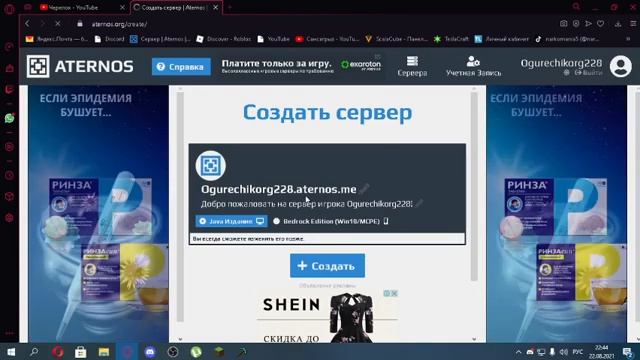Open the browser downloads icon
The image size is (640, 360).
point(618,24)
